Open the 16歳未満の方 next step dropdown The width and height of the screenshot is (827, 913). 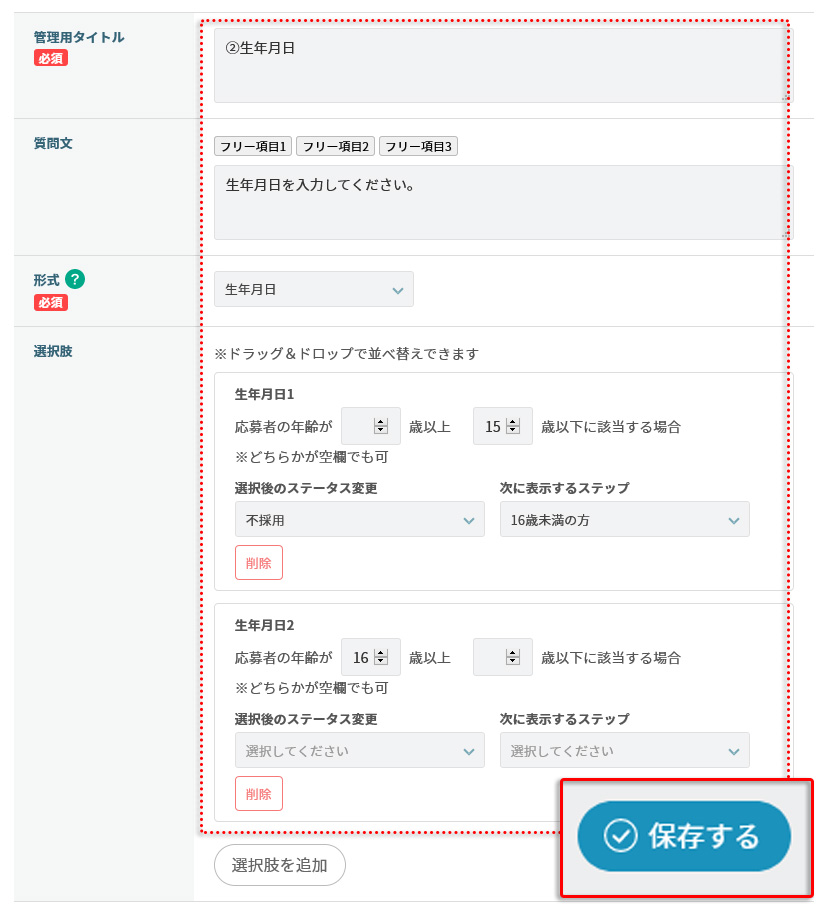624,520
